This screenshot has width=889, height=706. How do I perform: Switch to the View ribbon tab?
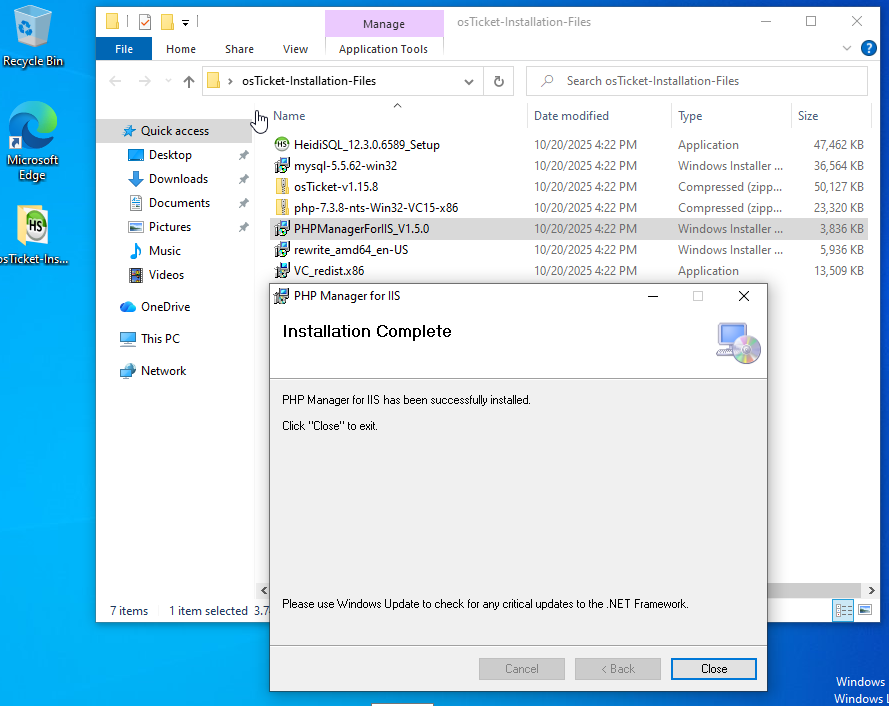[x=295, y=49]
